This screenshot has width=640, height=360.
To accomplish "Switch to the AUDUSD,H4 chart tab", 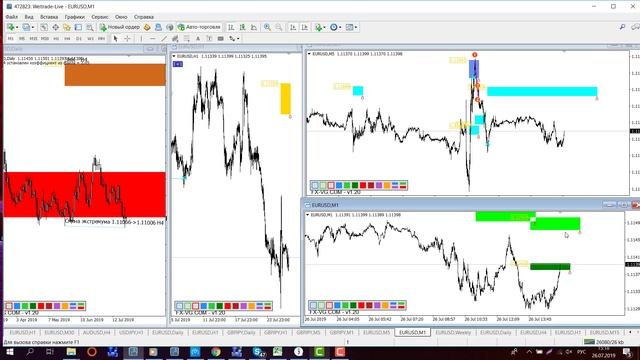I will tap(96, 333).
